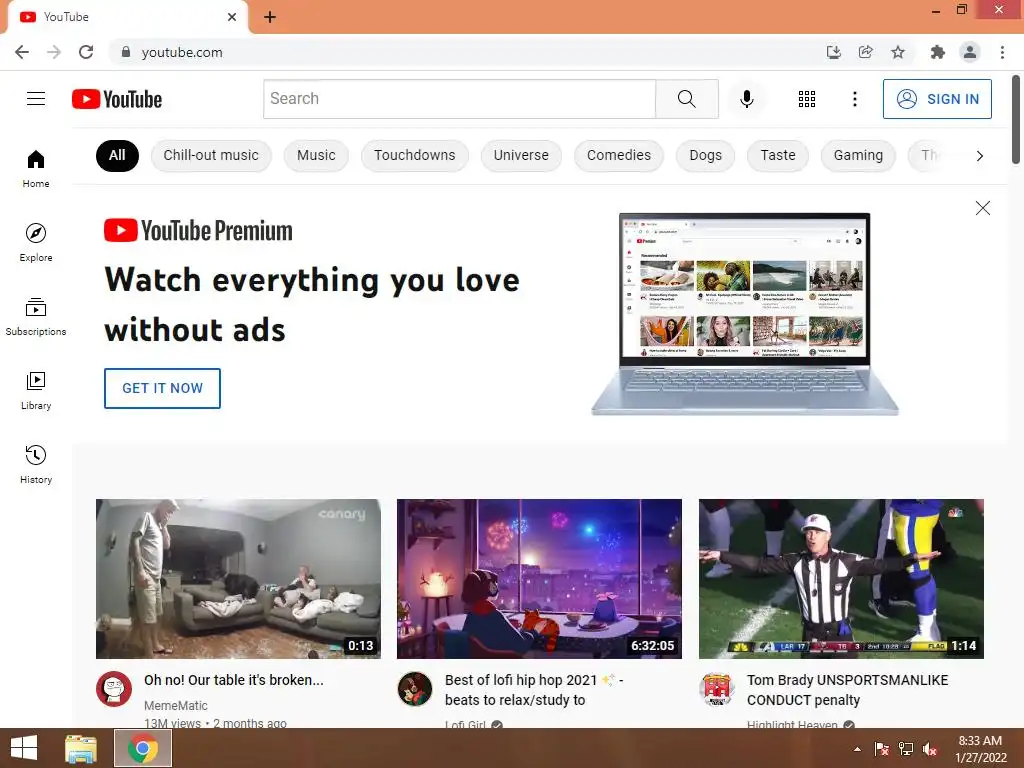The image size is (1024, 768).
Task: Click the page vertical scrollbar
Action: [x=1016, y=120]
